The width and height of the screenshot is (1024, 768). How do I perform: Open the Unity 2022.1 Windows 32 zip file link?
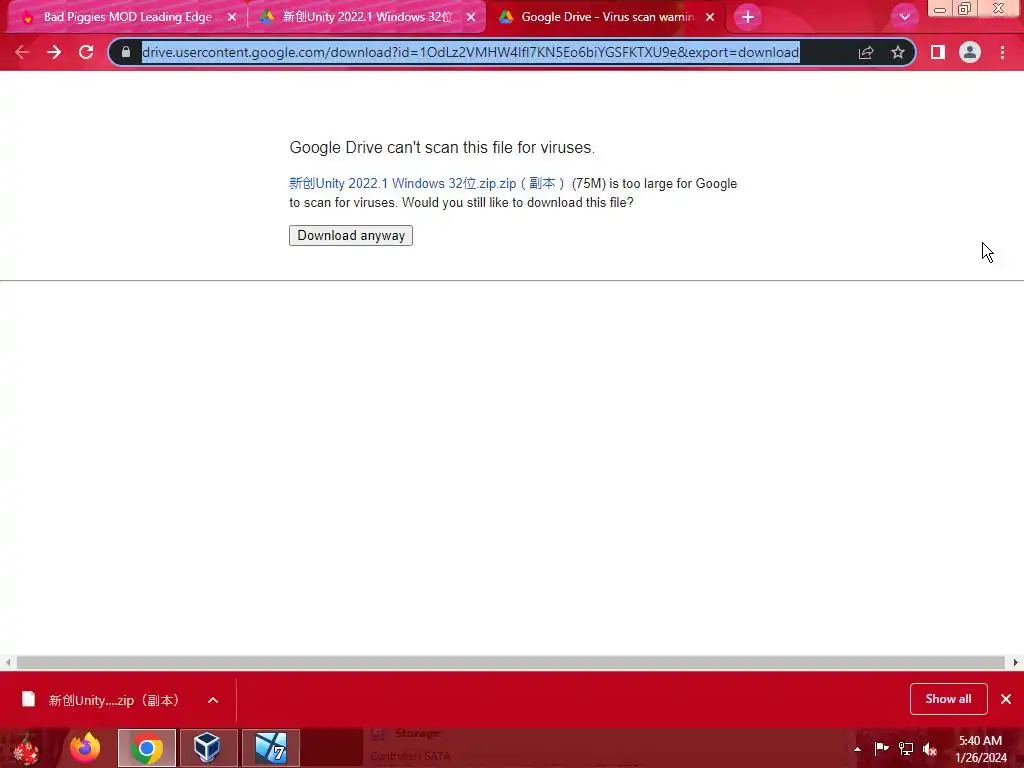click(427, 184)
